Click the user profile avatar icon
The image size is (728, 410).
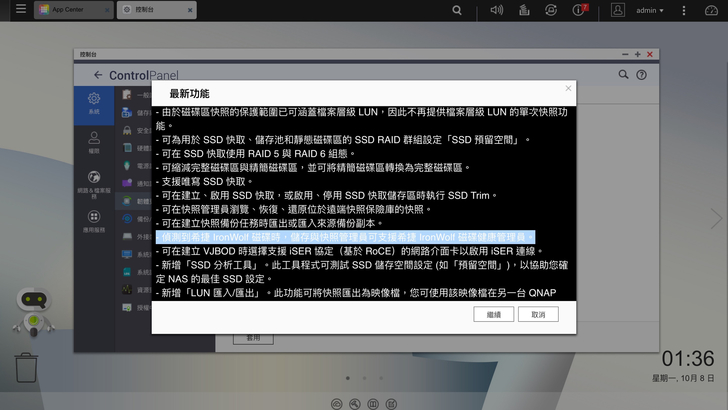click(618, 10)
